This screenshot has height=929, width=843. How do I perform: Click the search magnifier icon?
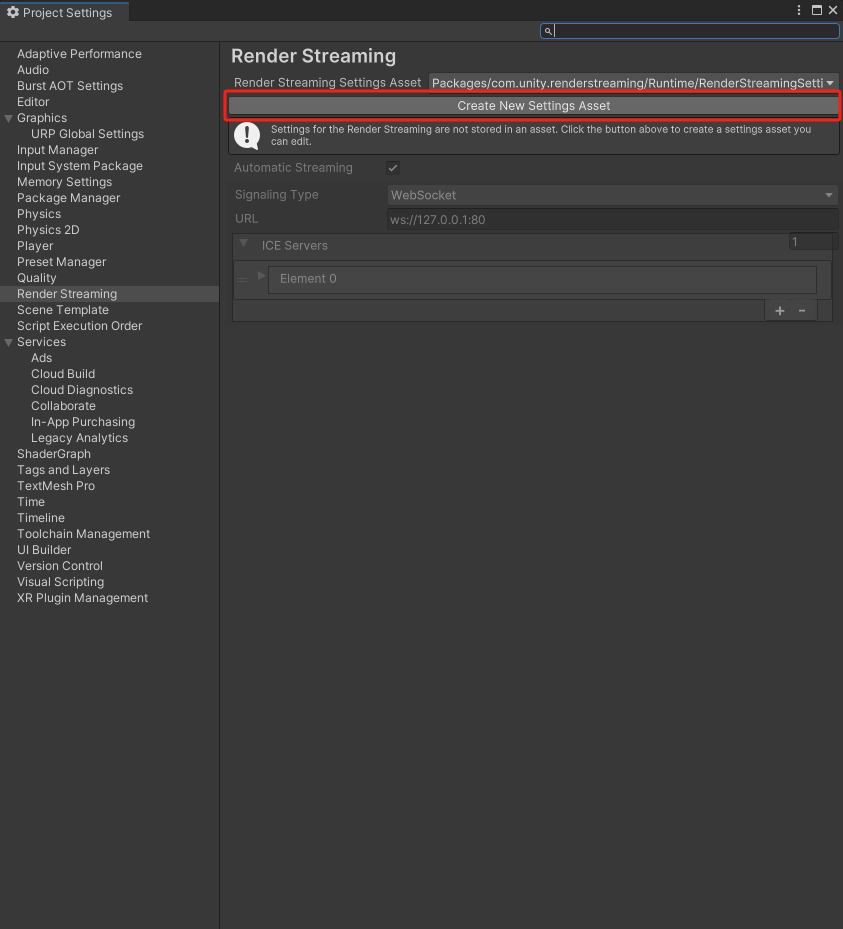click(x=548, y=31)
